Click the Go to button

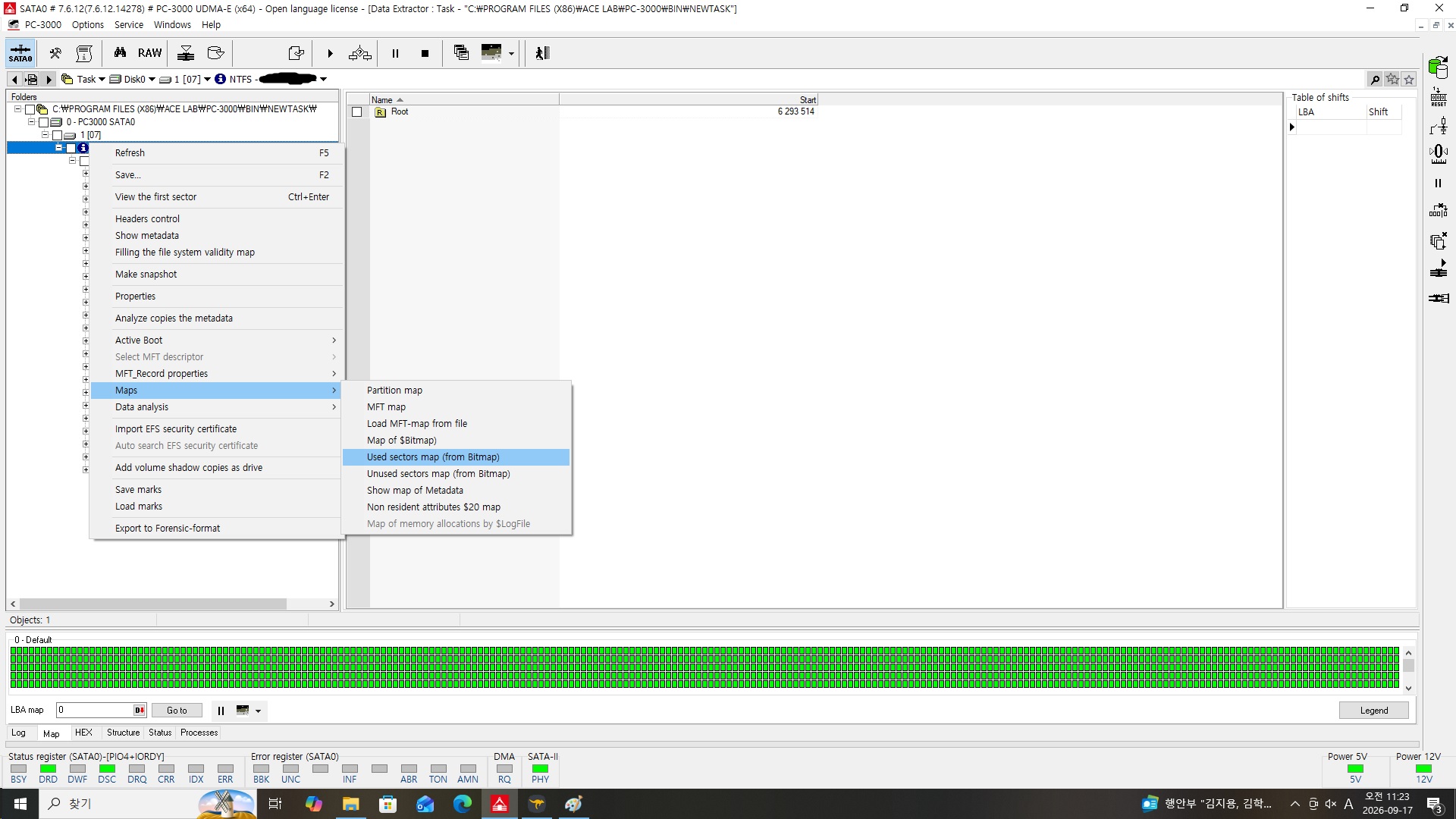coord(177,711)
